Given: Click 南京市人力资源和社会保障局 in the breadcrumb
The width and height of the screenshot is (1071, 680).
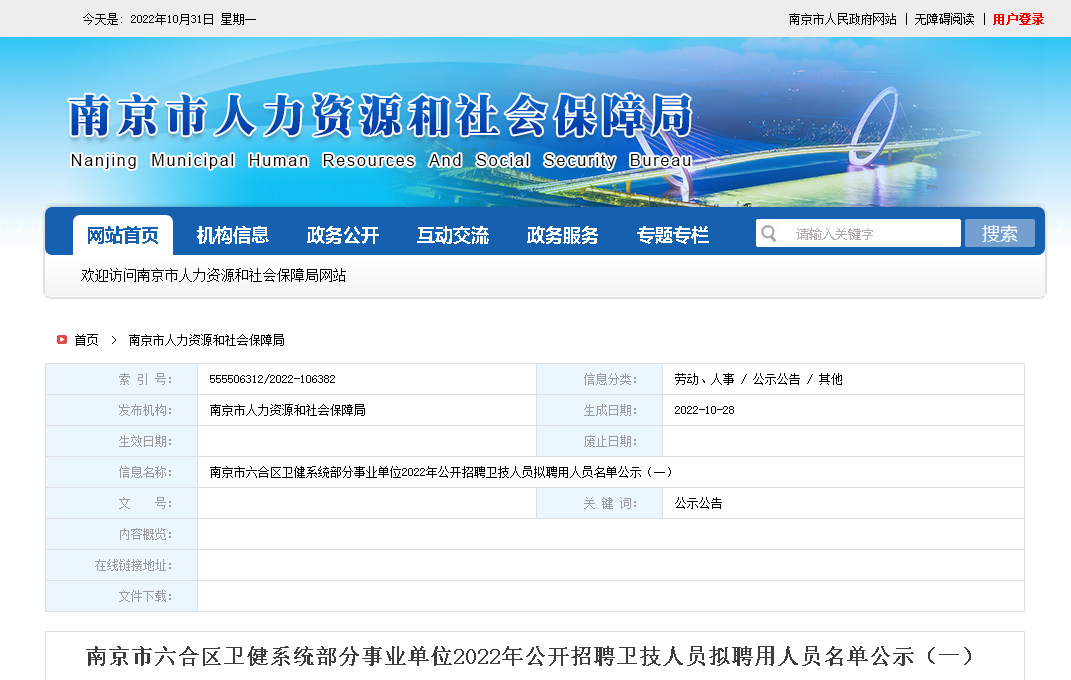Looking at the screenshot, I should point(207,340).
